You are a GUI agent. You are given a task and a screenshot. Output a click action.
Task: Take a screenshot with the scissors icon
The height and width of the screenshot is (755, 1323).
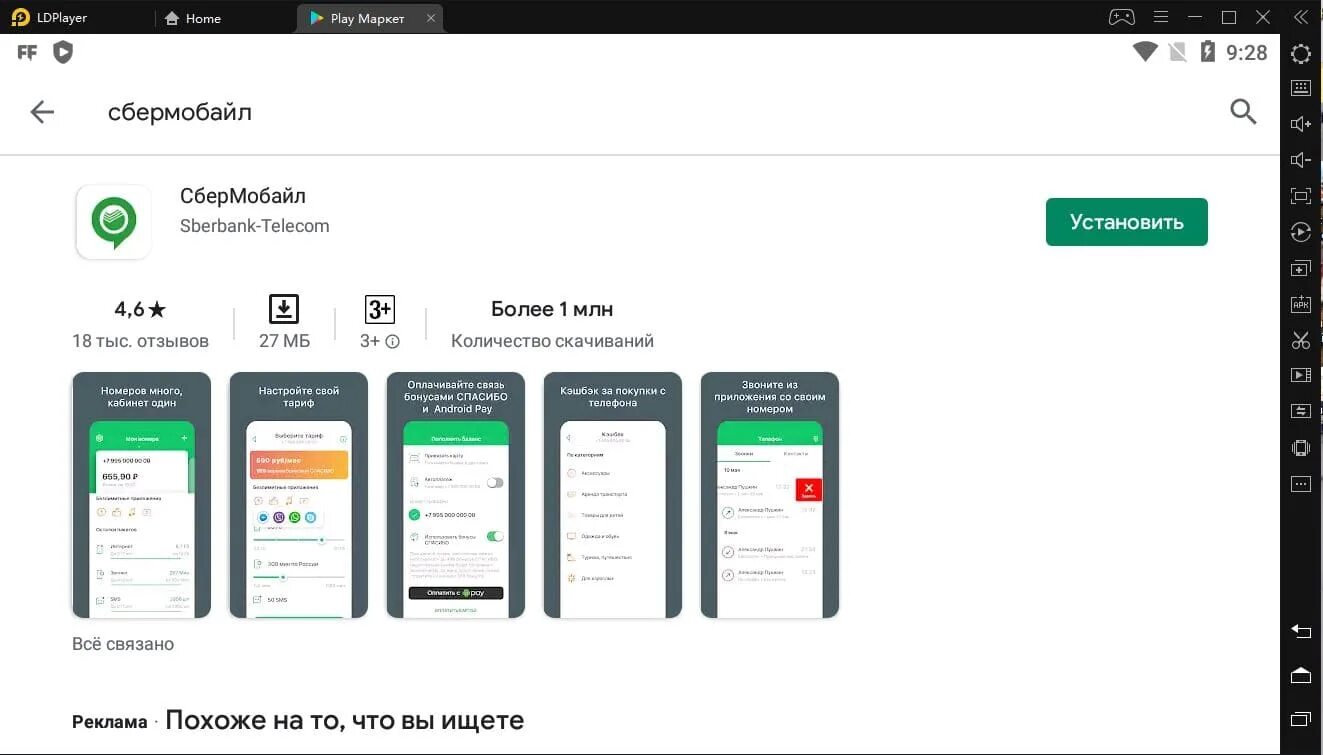click(x=1301, y=340)
